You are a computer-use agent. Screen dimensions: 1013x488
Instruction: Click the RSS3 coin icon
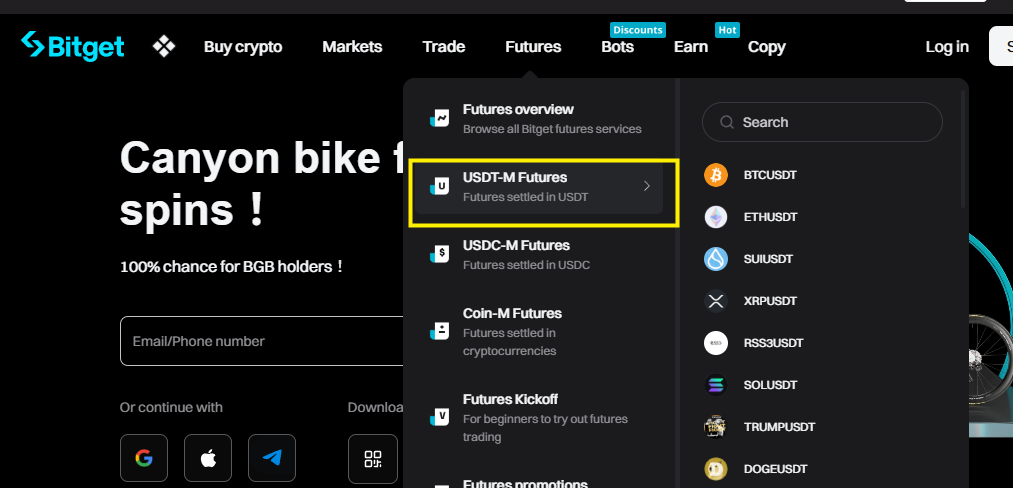click(716, 343)
